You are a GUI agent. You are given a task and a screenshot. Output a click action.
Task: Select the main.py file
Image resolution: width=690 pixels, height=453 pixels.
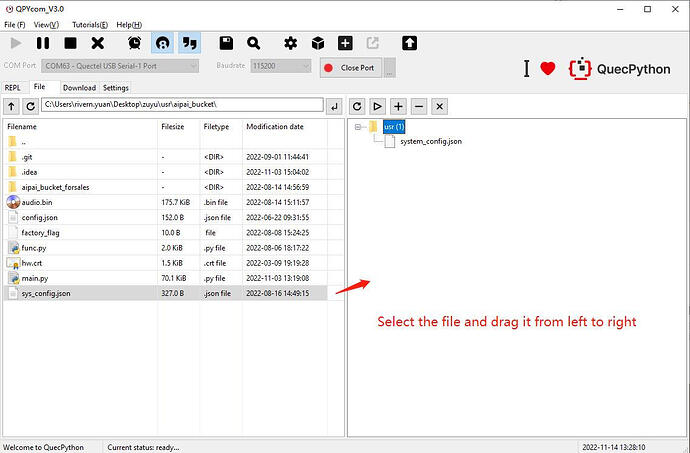click(165, 278)
